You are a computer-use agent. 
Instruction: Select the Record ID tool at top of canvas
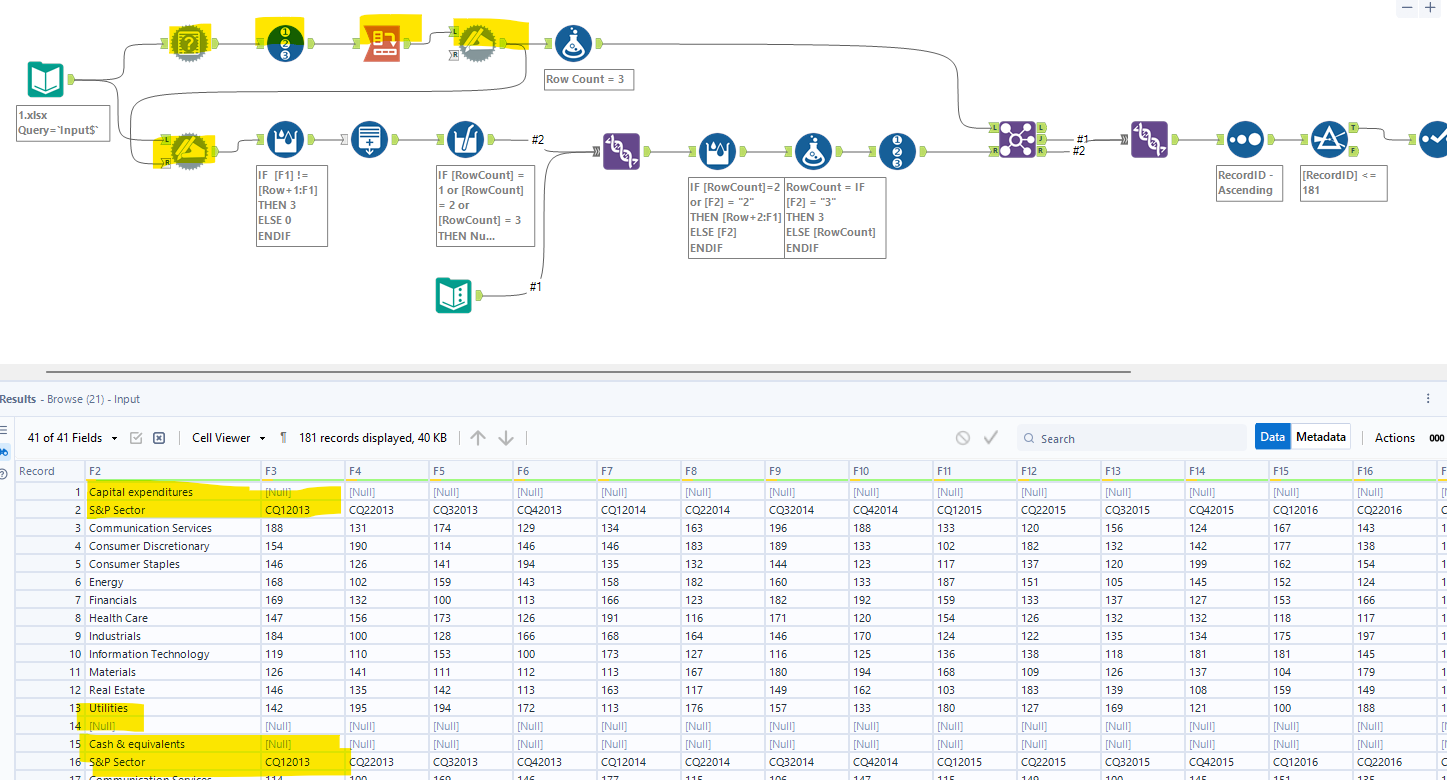[x=283, y=41]
